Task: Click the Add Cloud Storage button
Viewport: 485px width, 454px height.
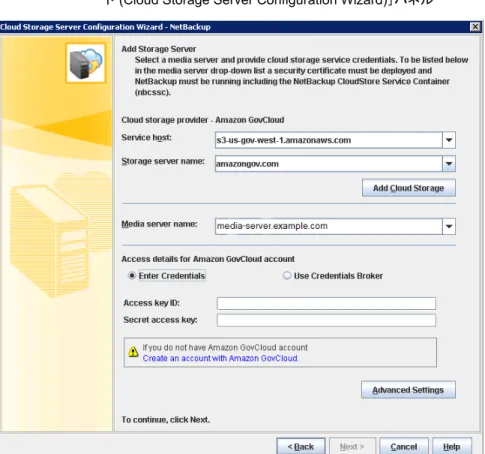Action: [409, 188]
